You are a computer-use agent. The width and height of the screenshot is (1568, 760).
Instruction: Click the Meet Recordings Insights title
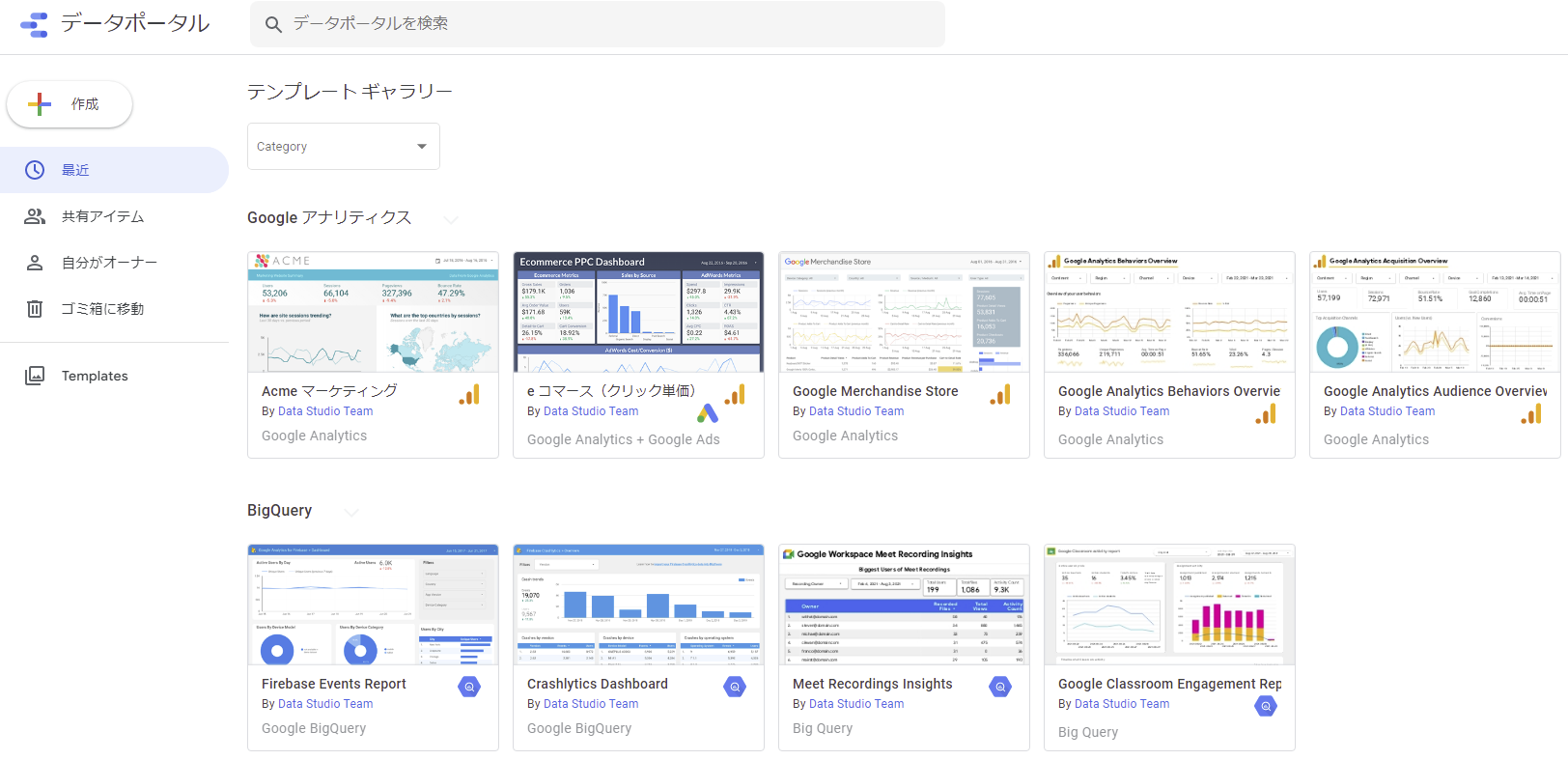click(x=873, y=684)
